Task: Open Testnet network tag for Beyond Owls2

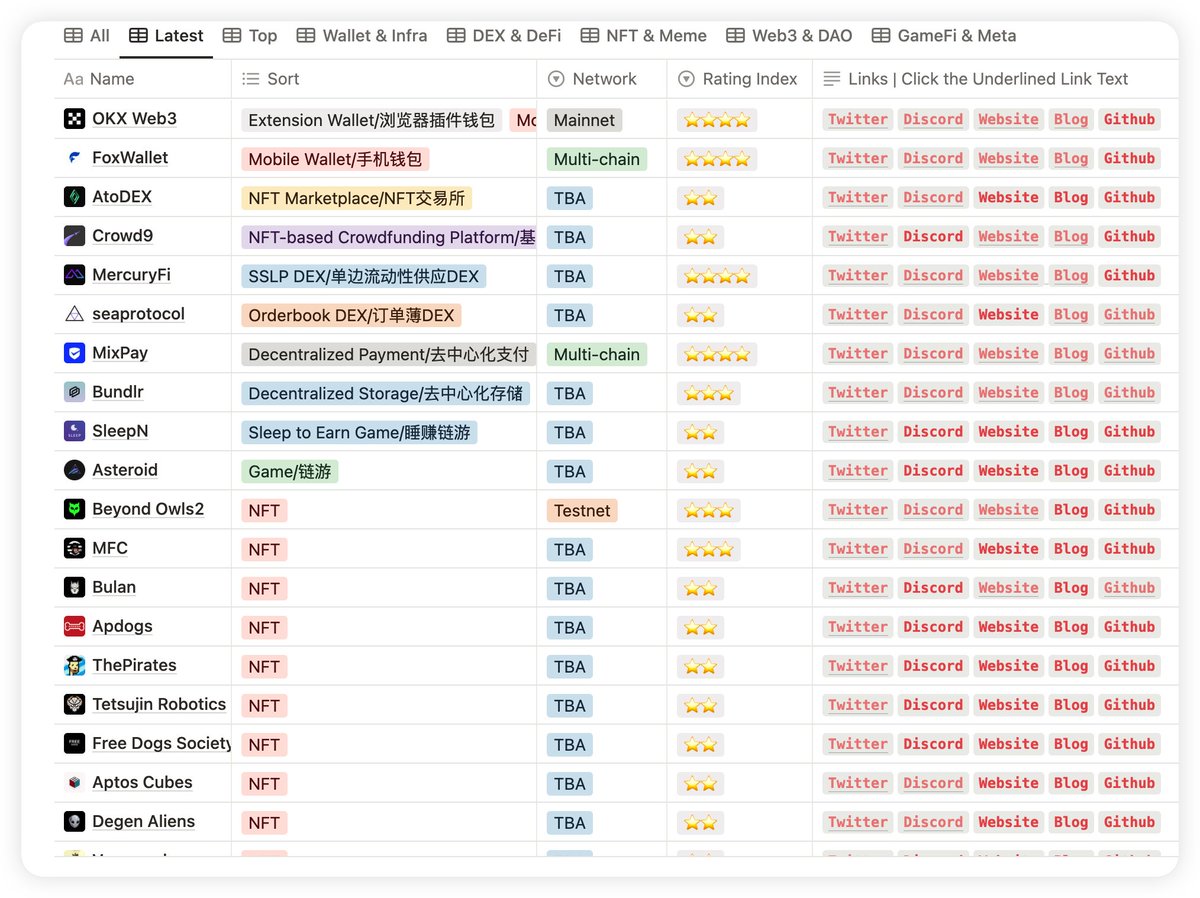Action: 582,510
